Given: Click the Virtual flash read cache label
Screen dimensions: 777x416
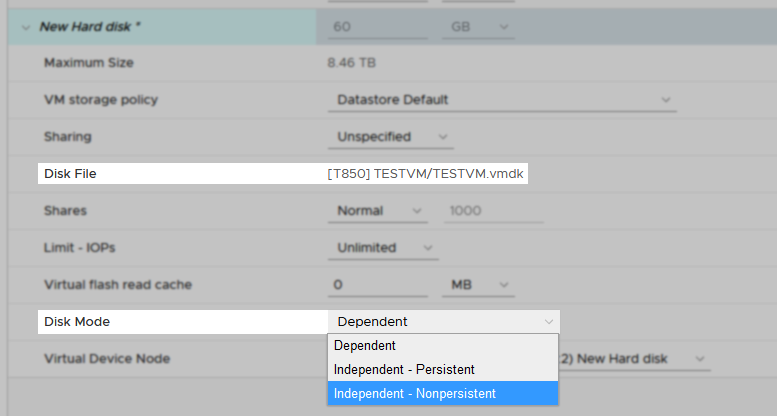Looking at the screenshot, I should (118, 285).
